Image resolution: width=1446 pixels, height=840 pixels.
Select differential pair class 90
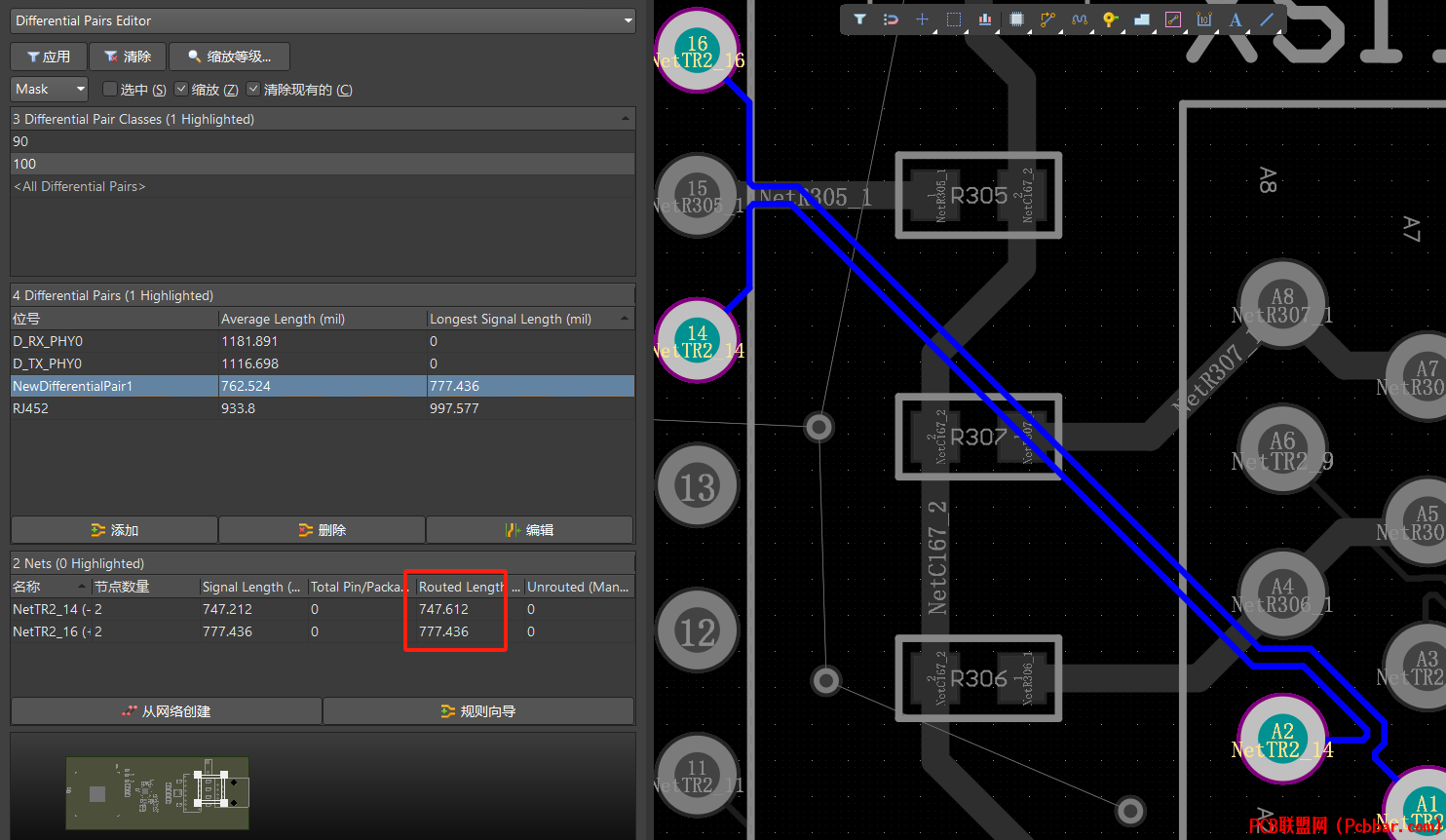tap(323, 141)
